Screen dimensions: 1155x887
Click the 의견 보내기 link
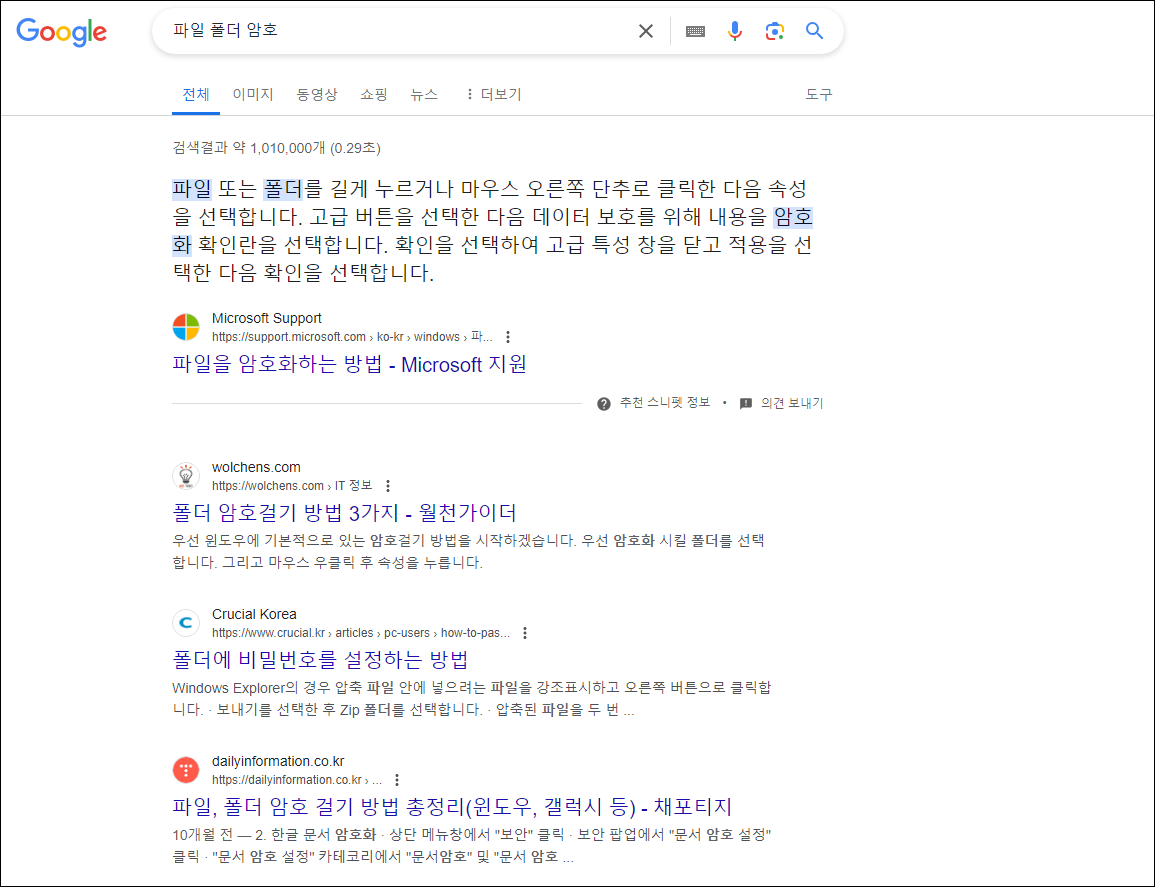792,403
